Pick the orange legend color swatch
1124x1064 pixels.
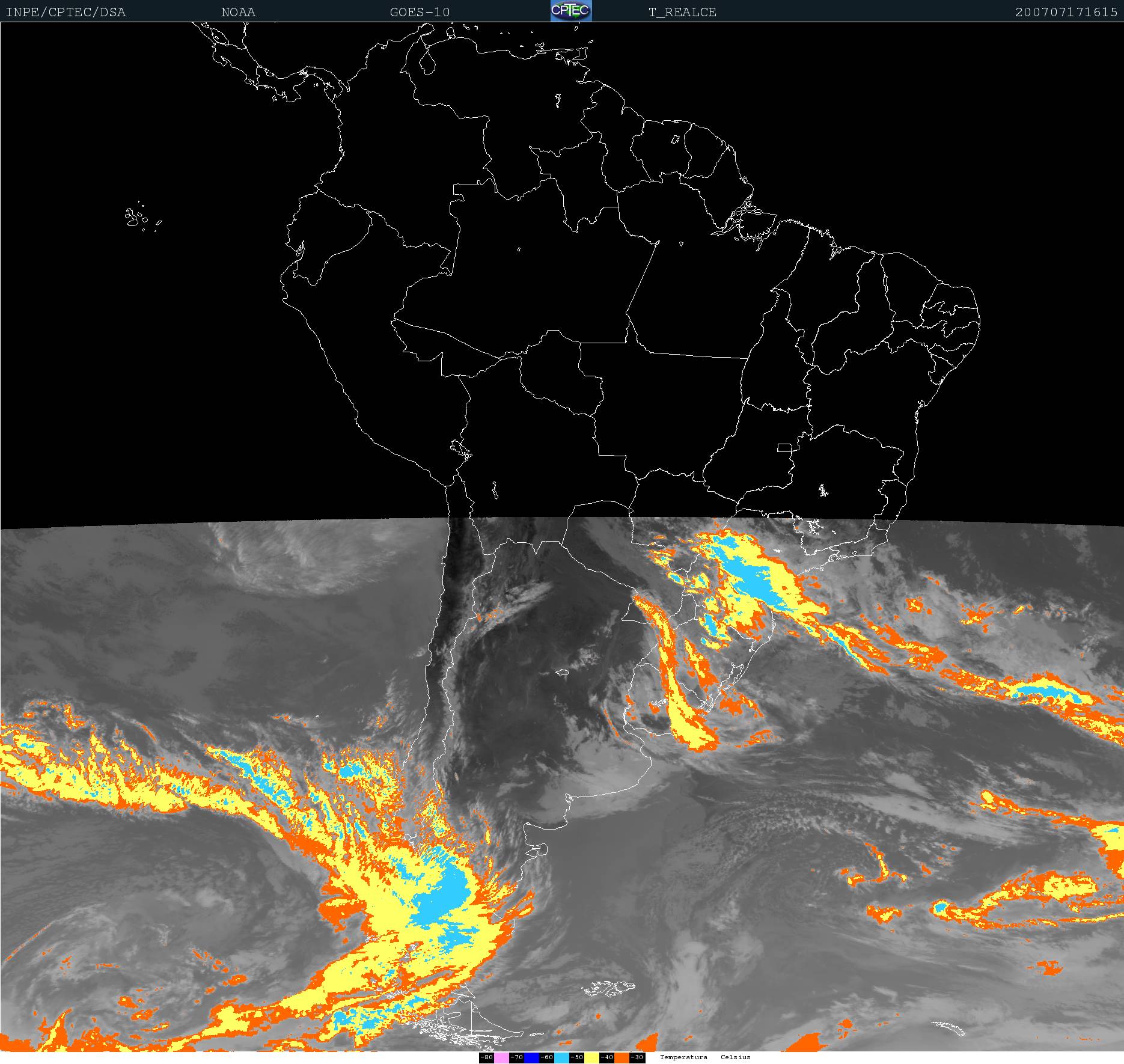click(x=622, y=1057)
